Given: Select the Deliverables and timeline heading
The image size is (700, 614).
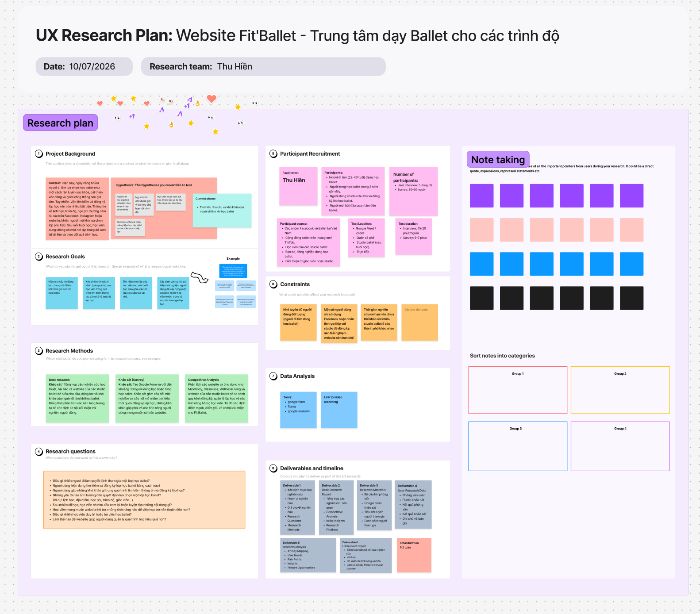Looking at the screenshot, I should 312,468.
